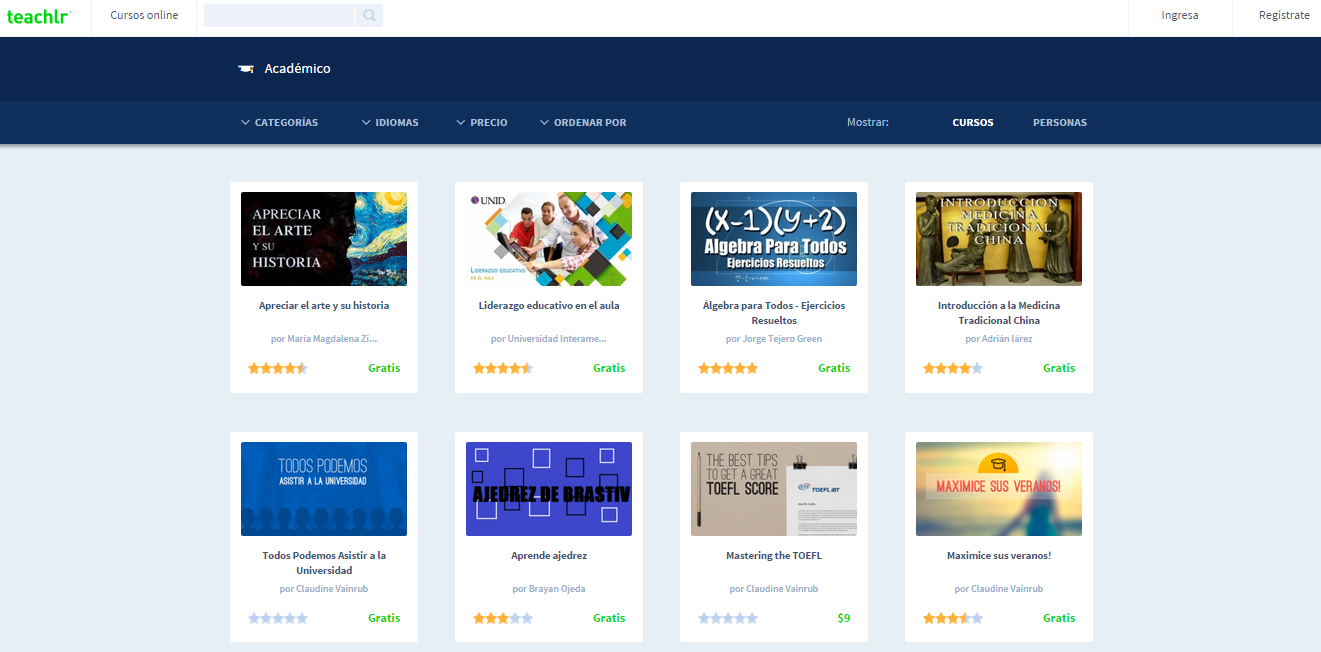1321x652 pixels.
Task: Open Cursos online in the top bar
Action: 144,16
